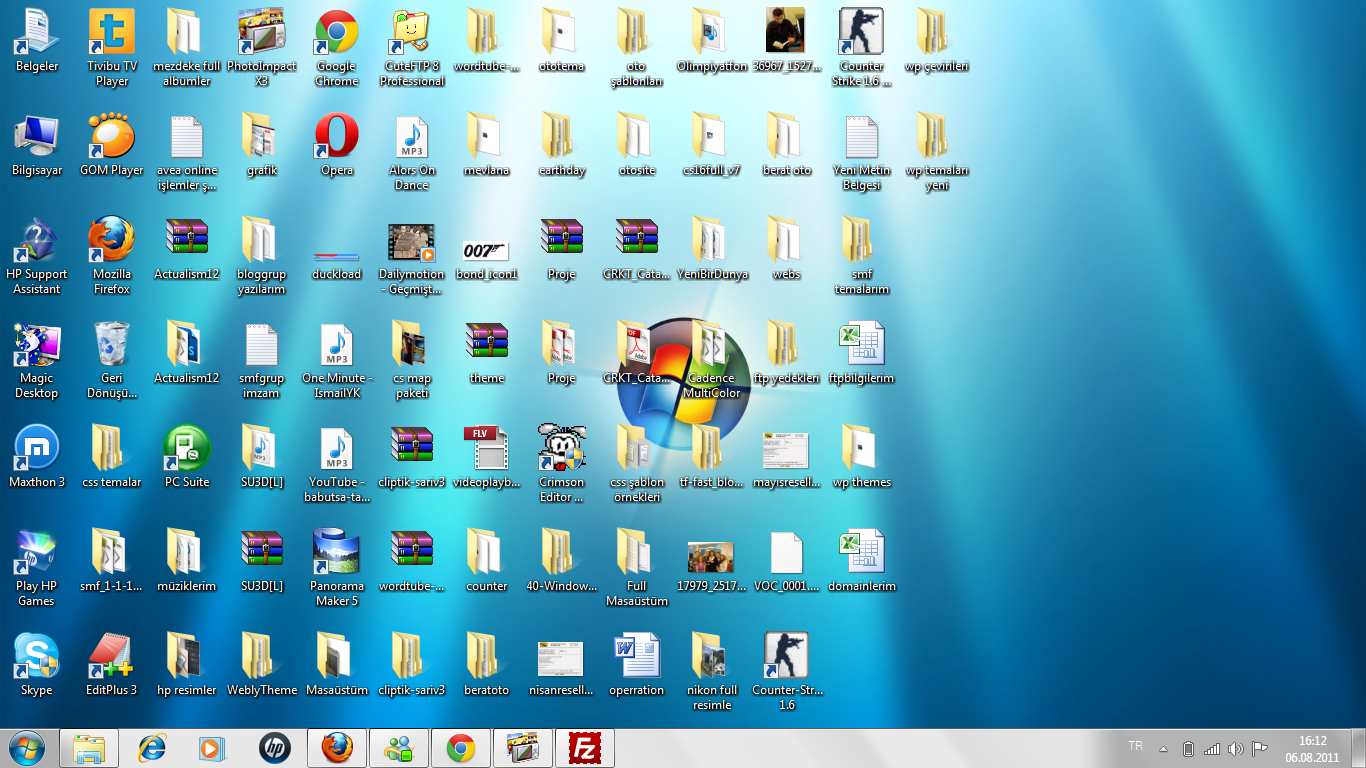Open the Tivibu TV Player shortcut
Screen dimensions: 1366x768
point(112,47)
